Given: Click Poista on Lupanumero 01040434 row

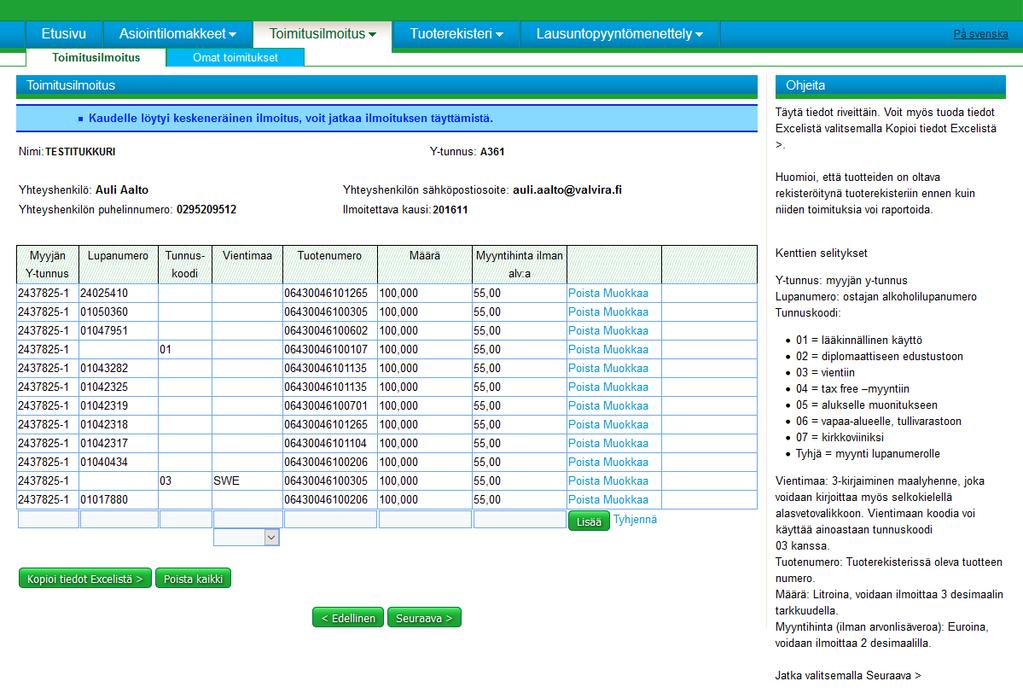Looking at the screenshot, I should coord(584,462).
